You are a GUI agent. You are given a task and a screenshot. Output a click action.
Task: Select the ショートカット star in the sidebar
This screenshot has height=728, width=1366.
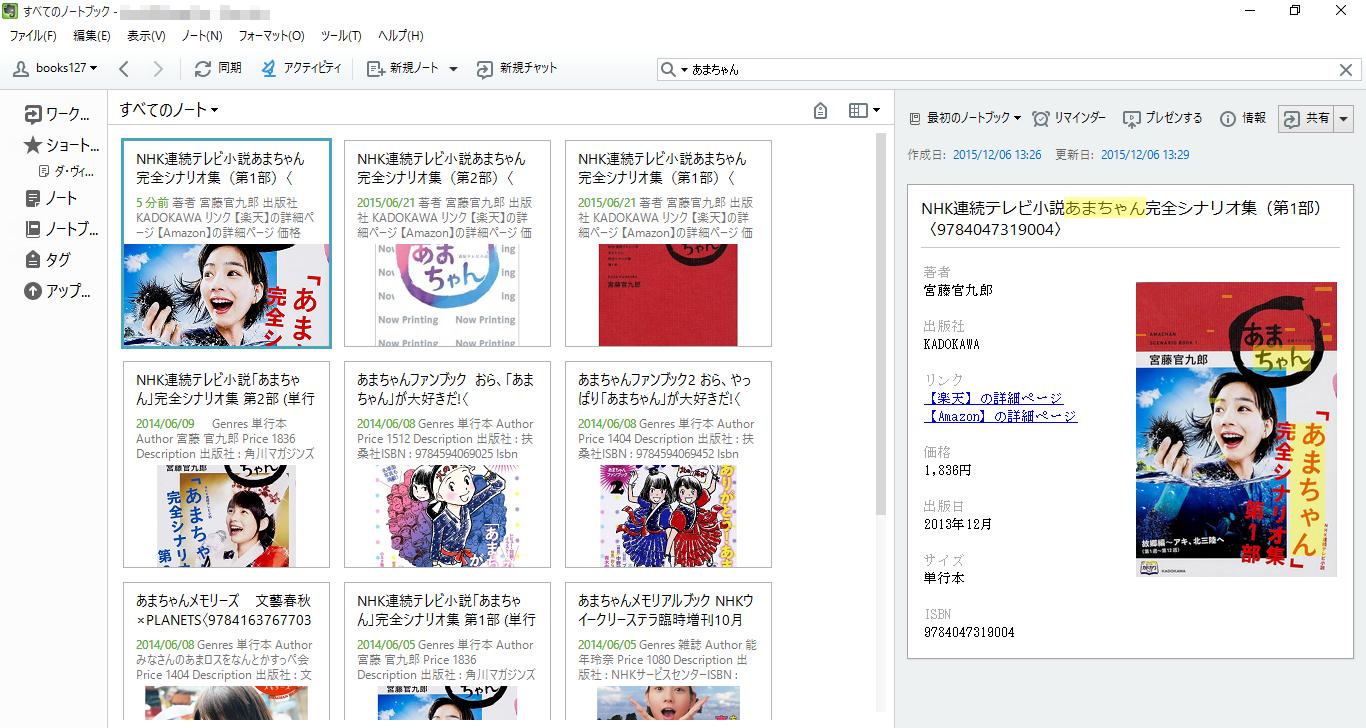[60, 145]
